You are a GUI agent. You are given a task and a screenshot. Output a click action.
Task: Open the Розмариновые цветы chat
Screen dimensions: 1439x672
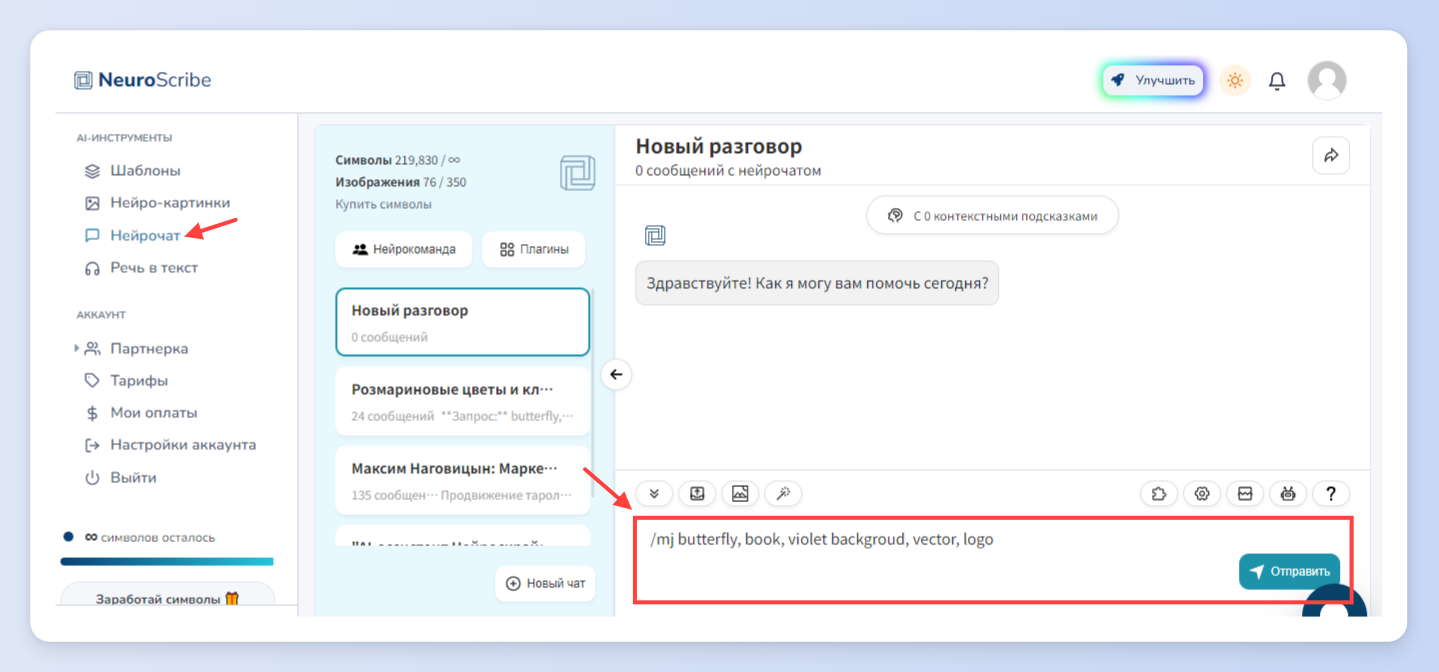coord(463,401)
